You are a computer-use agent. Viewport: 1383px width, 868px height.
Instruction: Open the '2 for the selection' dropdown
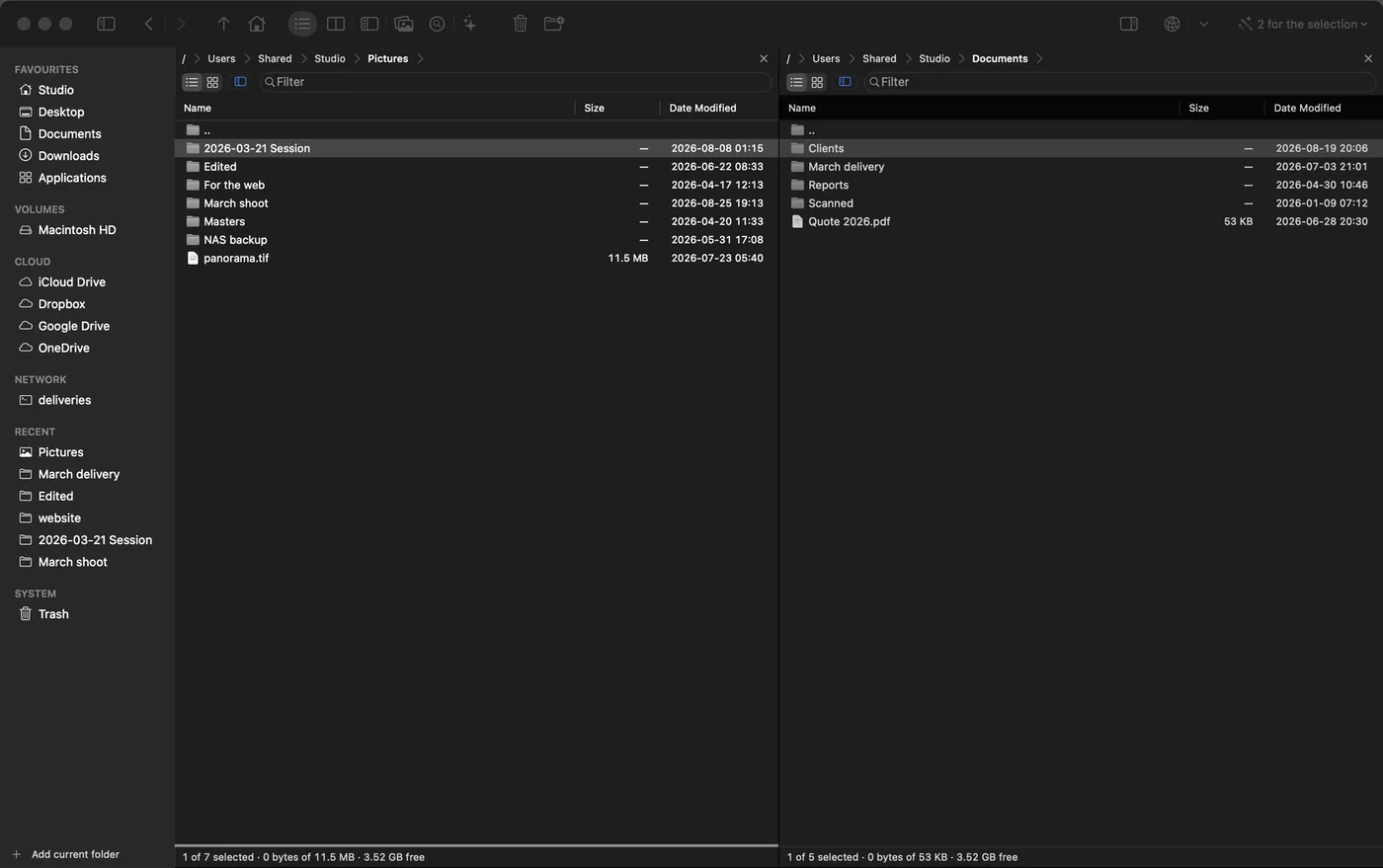pos(1303,24)
